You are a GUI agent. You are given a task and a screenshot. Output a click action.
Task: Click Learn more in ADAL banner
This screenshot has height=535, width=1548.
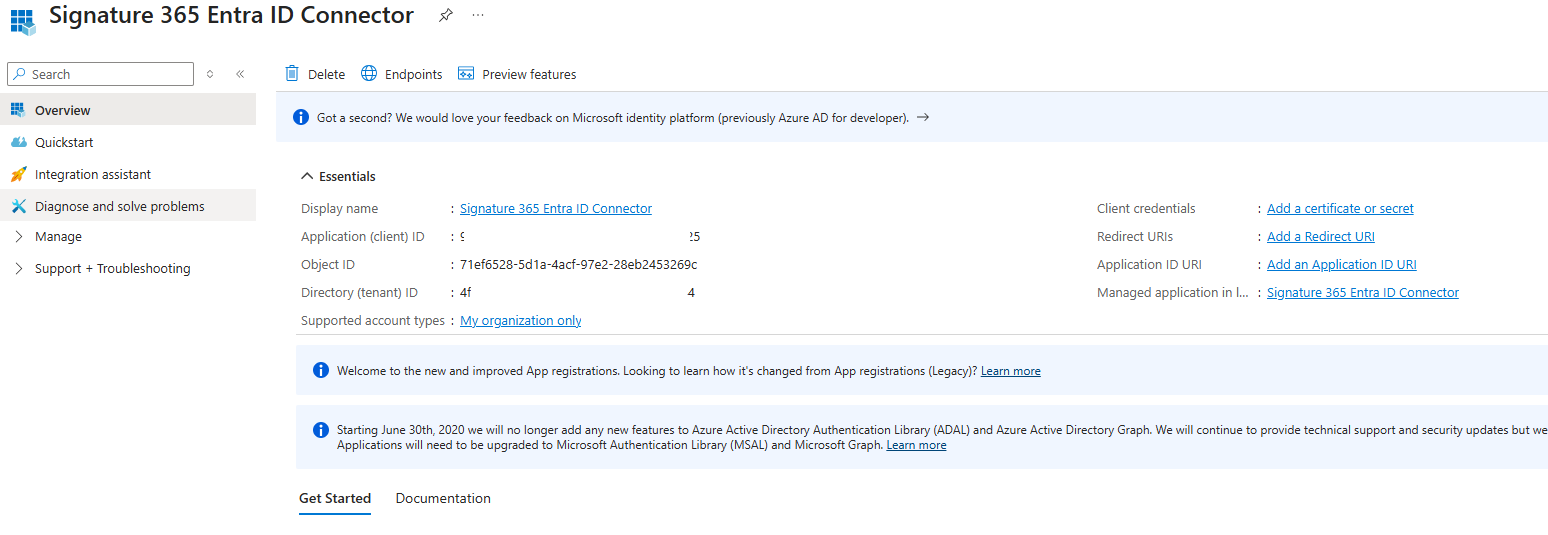[916, 445]
